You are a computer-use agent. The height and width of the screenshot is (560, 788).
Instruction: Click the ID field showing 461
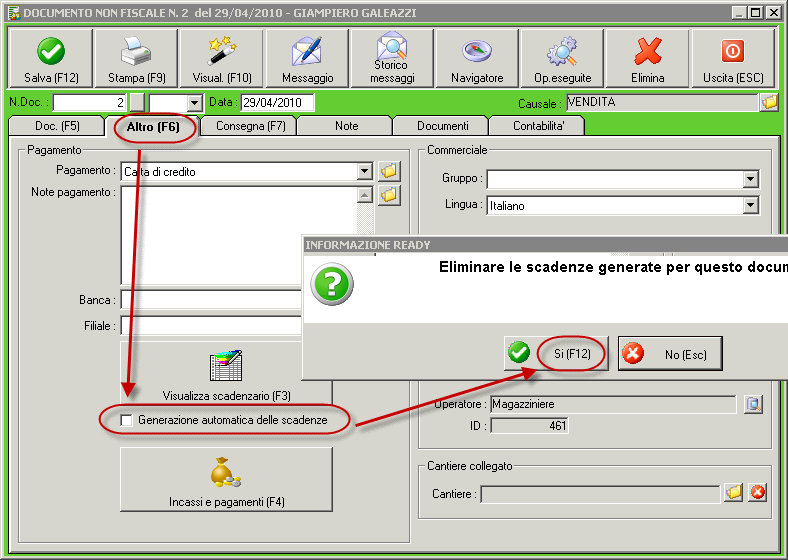530,426
